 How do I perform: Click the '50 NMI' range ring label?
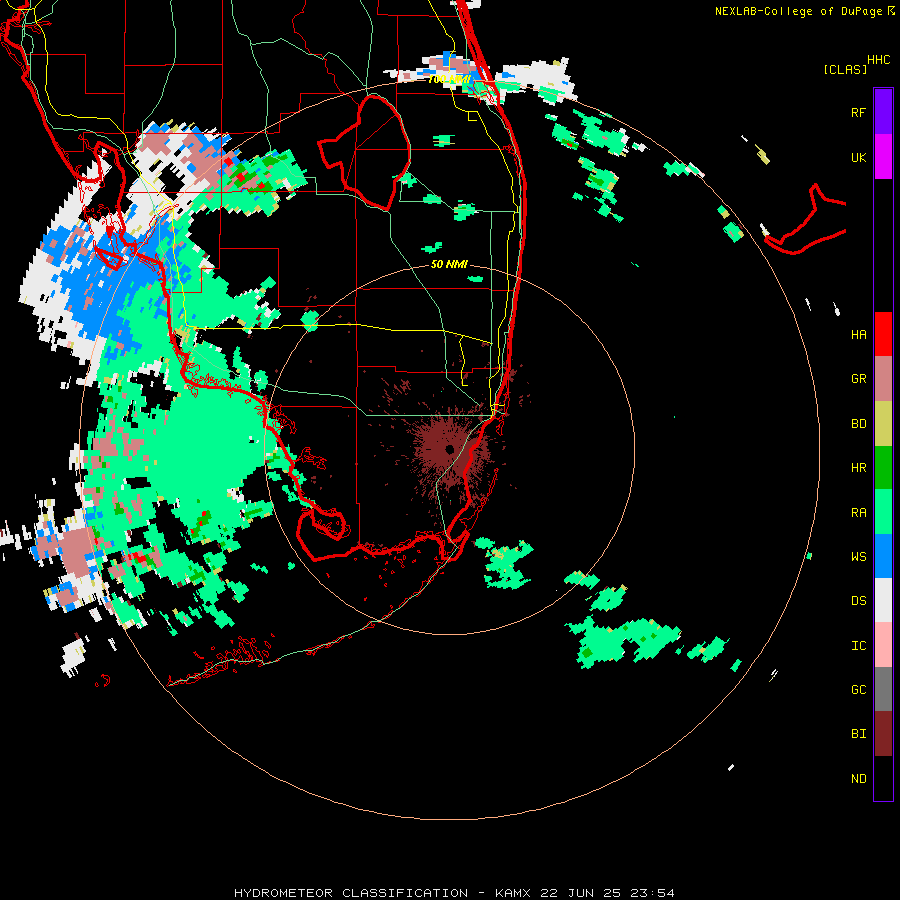(449, 264)
